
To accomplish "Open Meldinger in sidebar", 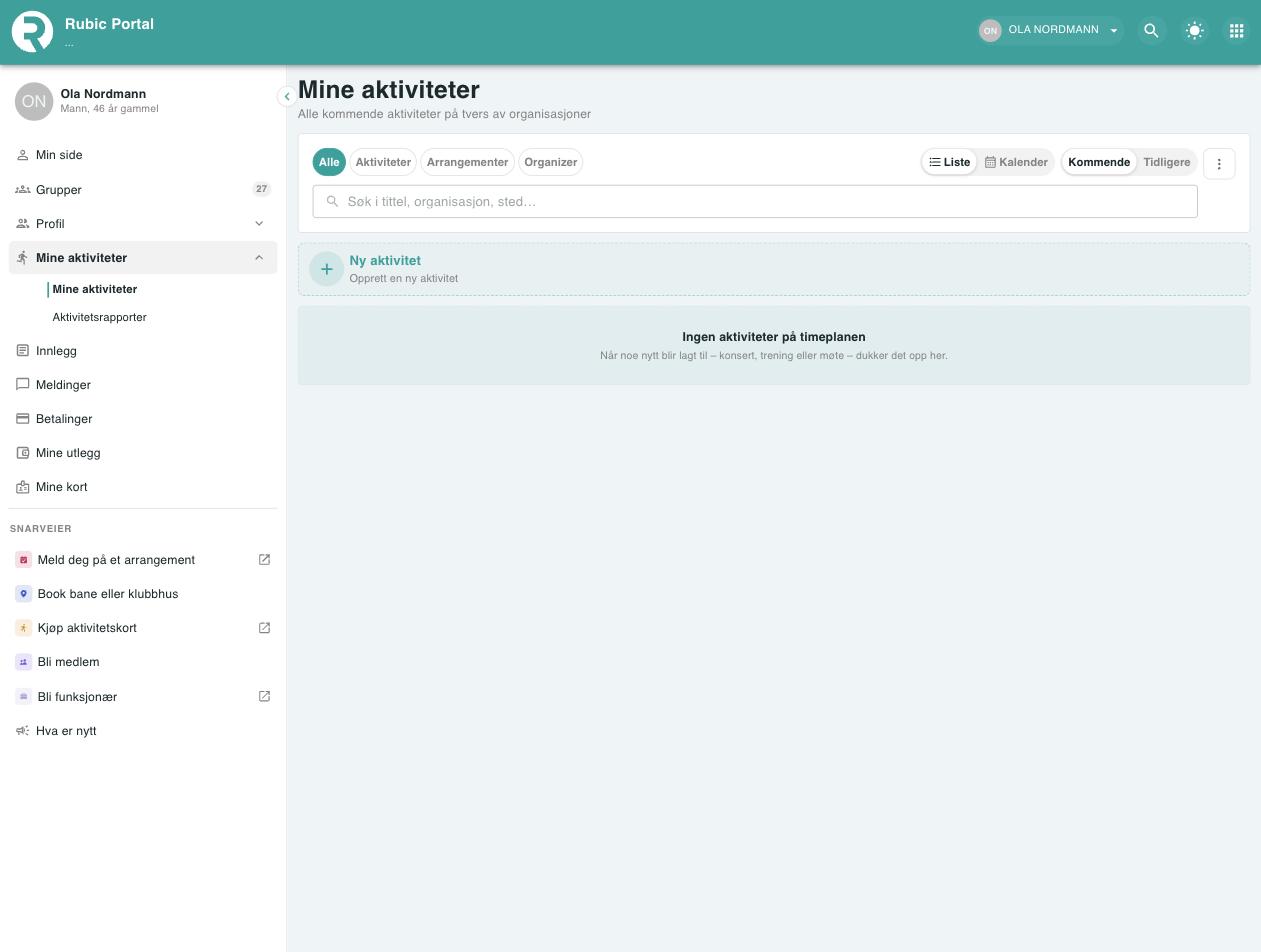I will click(143, 385).
